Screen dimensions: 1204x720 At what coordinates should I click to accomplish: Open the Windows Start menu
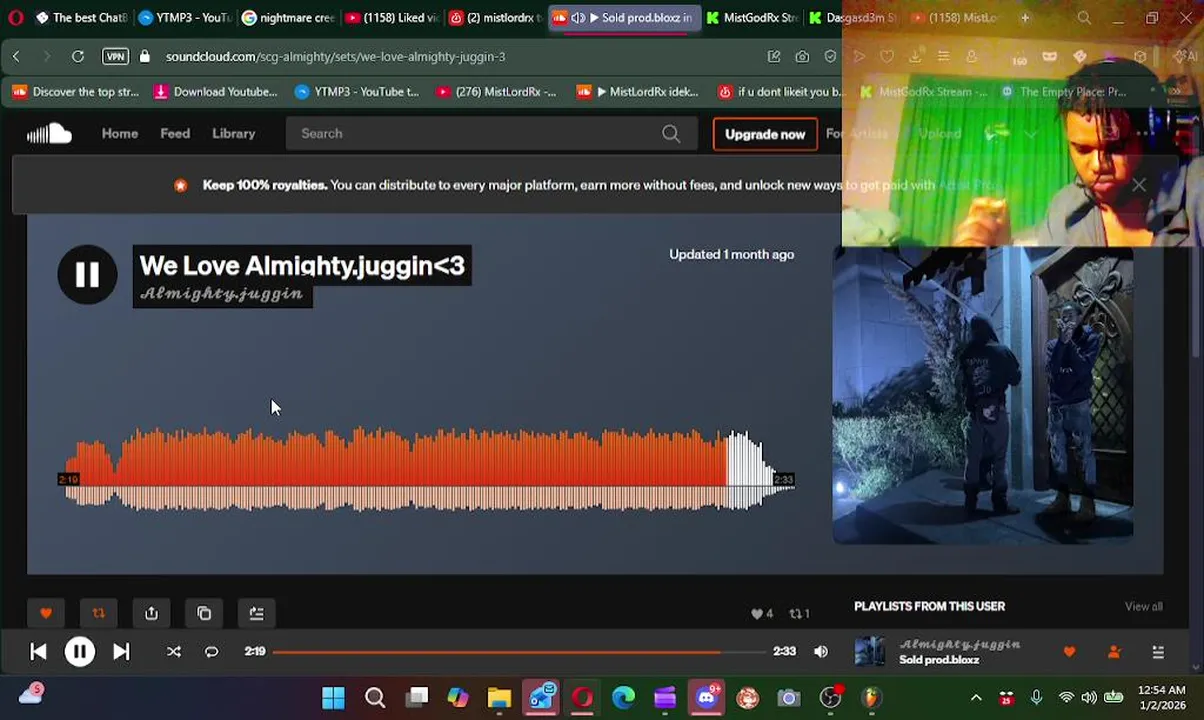coord(333,697)
